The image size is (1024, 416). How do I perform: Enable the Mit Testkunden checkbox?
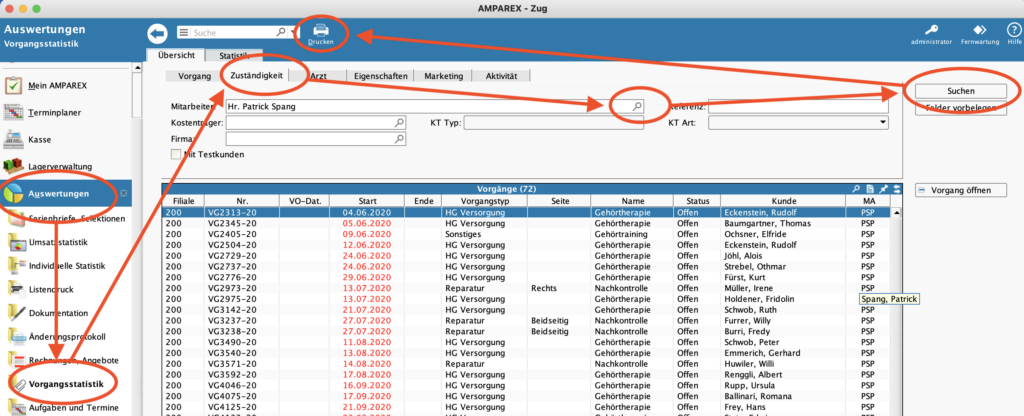176,155
